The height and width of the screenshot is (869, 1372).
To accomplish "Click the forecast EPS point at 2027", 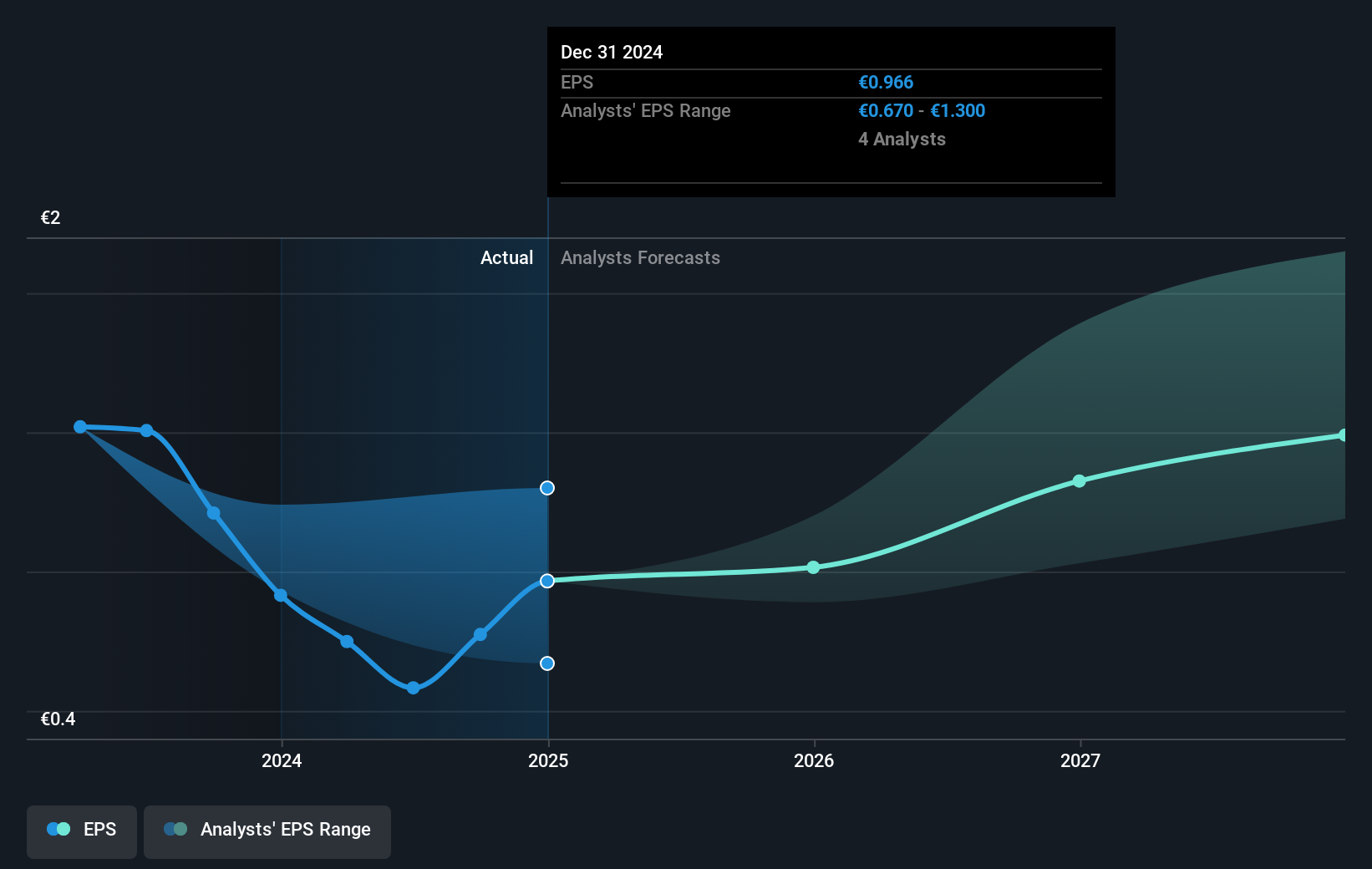I will coord(1080,481).
